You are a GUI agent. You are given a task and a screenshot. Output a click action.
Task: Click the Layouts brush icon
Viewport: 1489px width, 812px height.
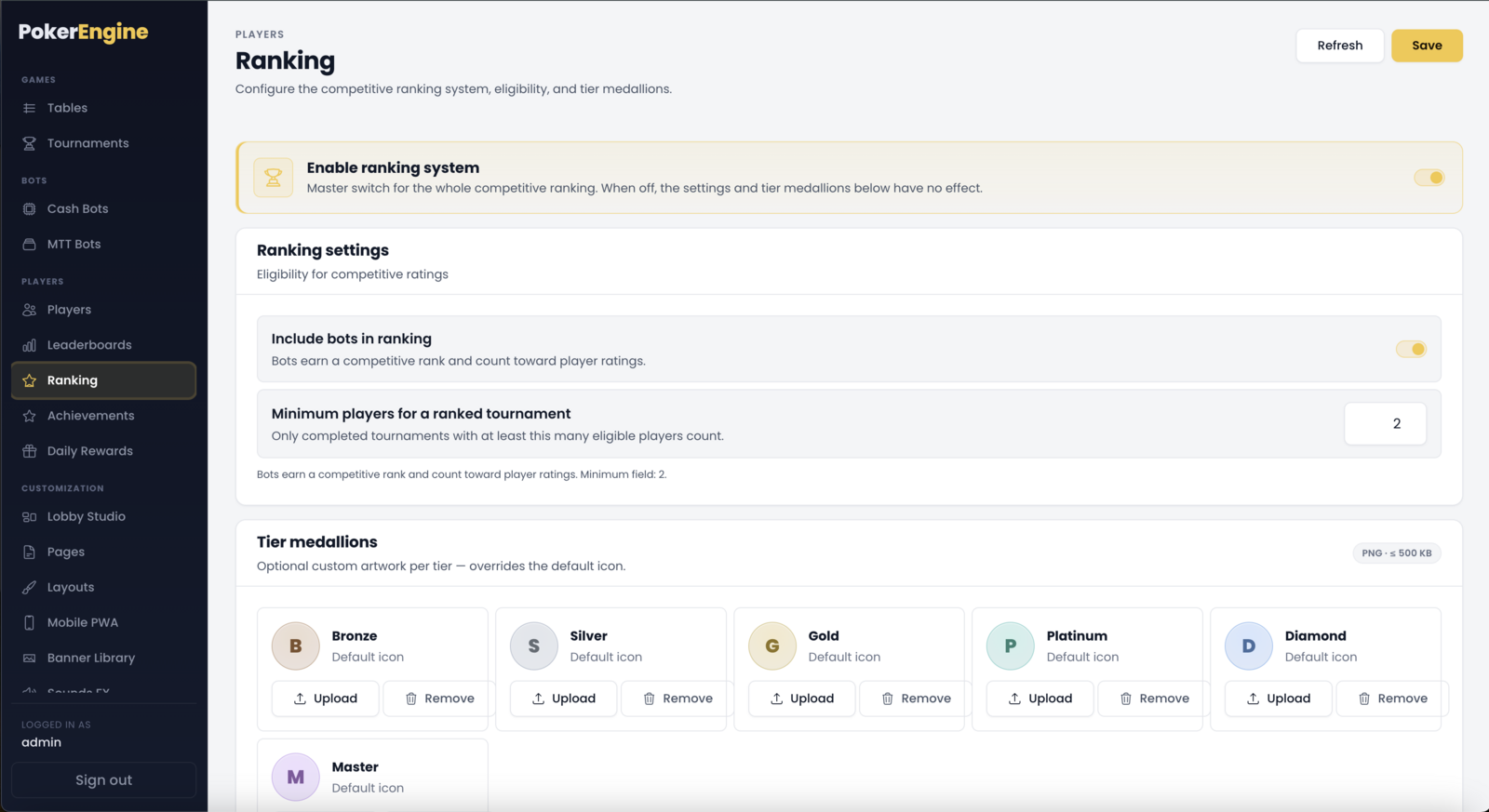point(29,588)
